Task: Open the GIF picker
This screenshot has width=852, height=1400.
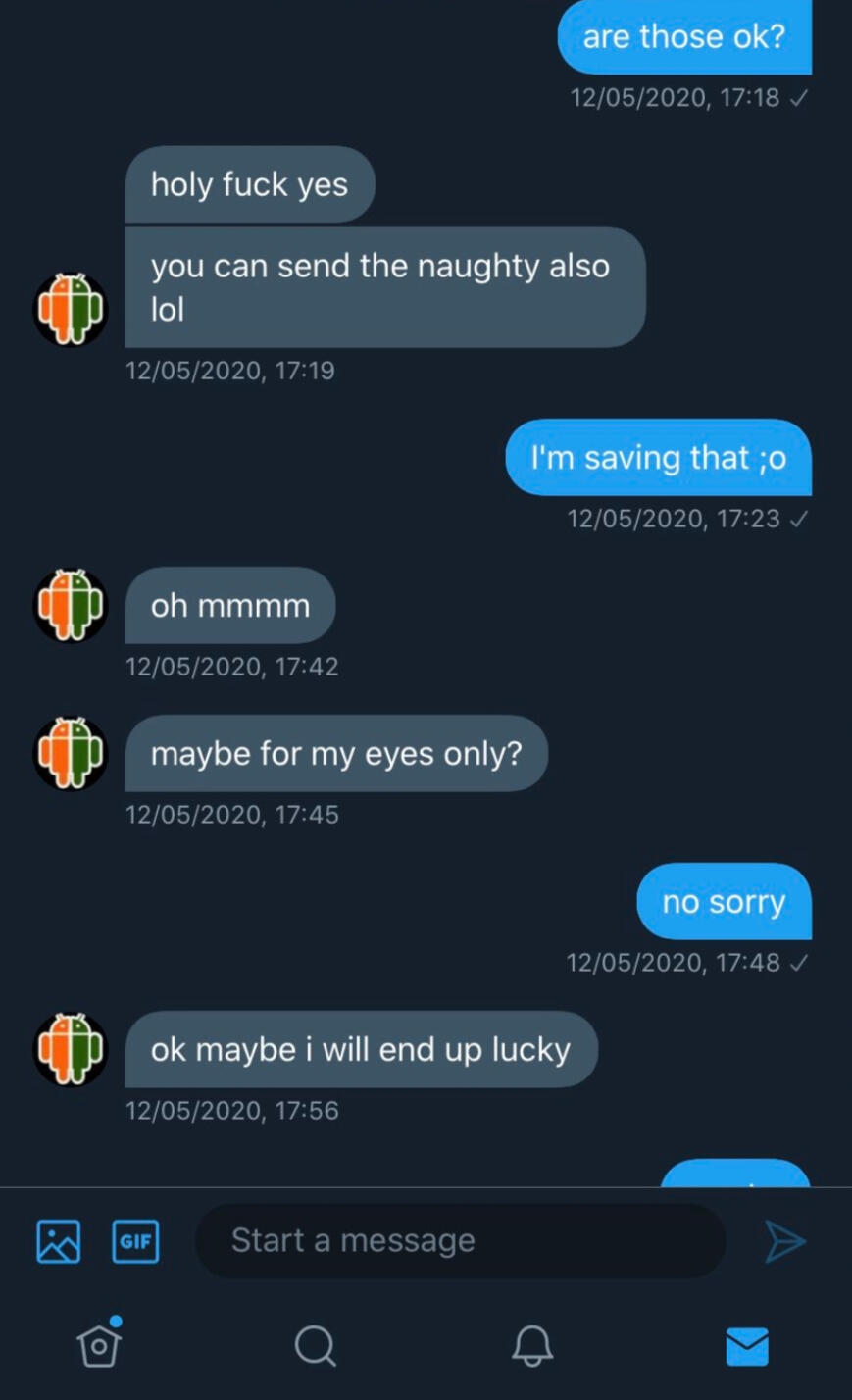Action: pyautogui.click(x=135, y=1241)
